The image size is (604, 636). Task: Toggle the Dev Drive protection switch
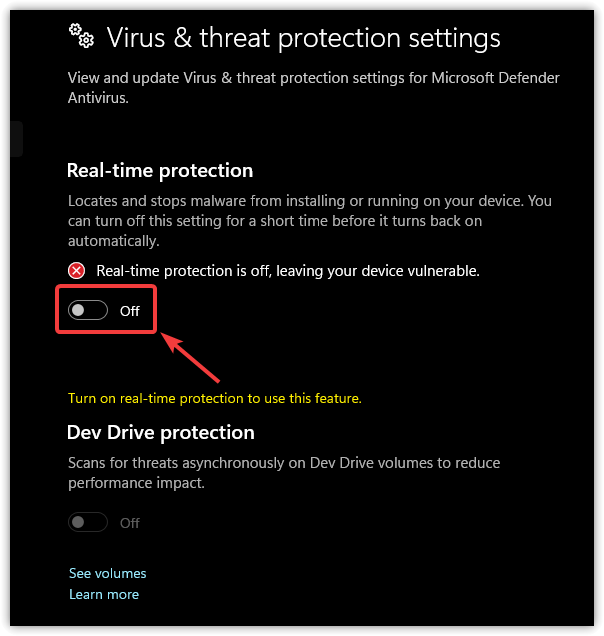click(x=87, y=522)
